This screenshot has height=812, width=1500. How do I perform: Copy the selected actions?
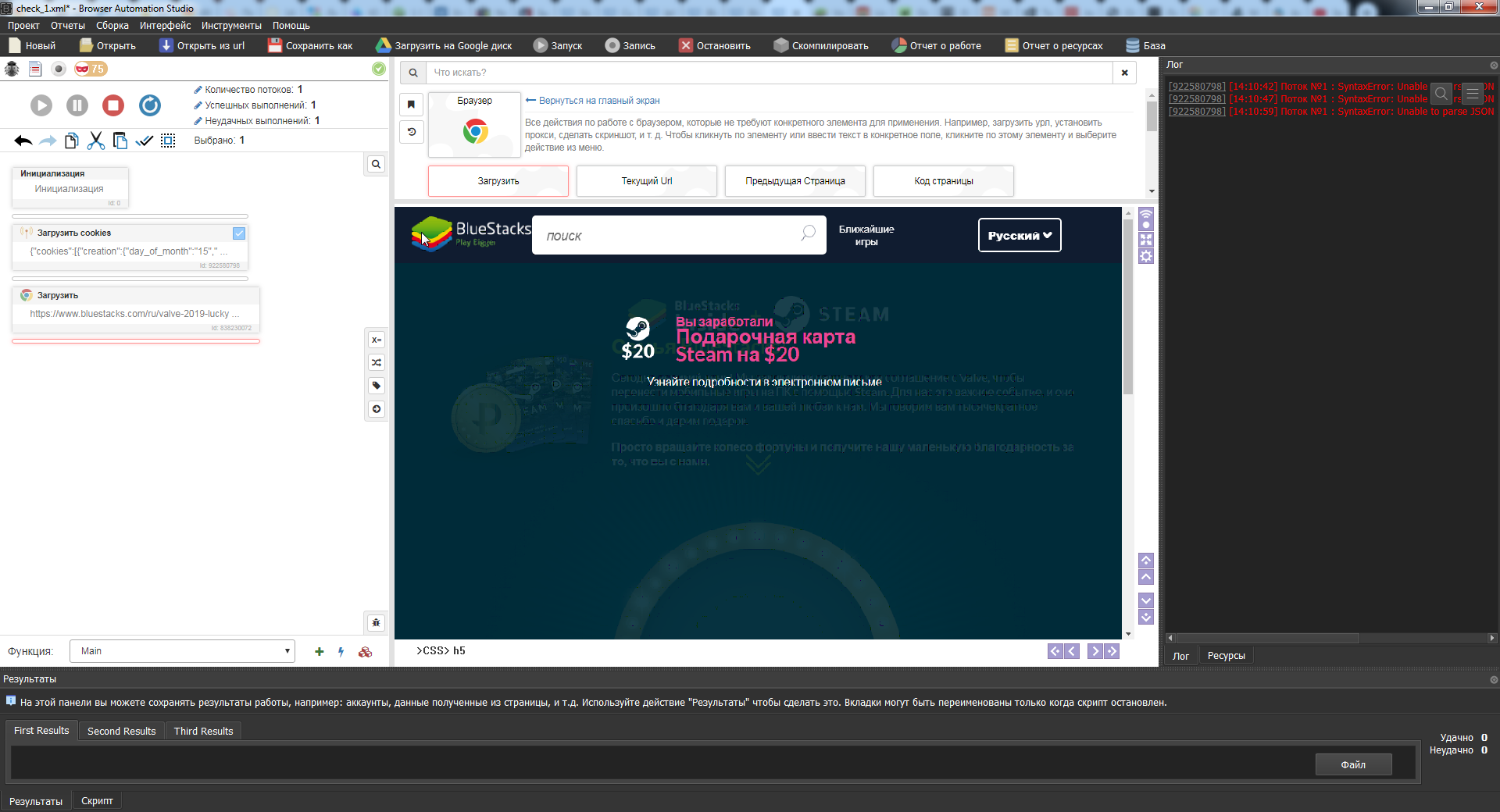(72, 141)
